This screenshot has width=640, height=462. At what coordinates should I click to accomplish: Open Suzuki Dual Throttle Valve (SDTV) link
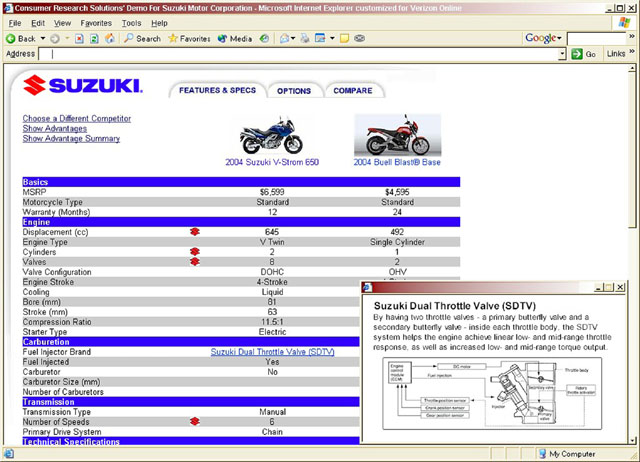point(273,352)
